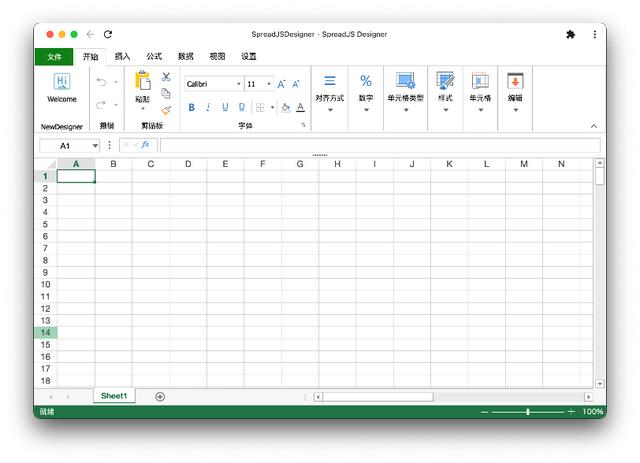Expand the A1 name box dropdown
Screen dimensions: 640x463
coord(95,146)
